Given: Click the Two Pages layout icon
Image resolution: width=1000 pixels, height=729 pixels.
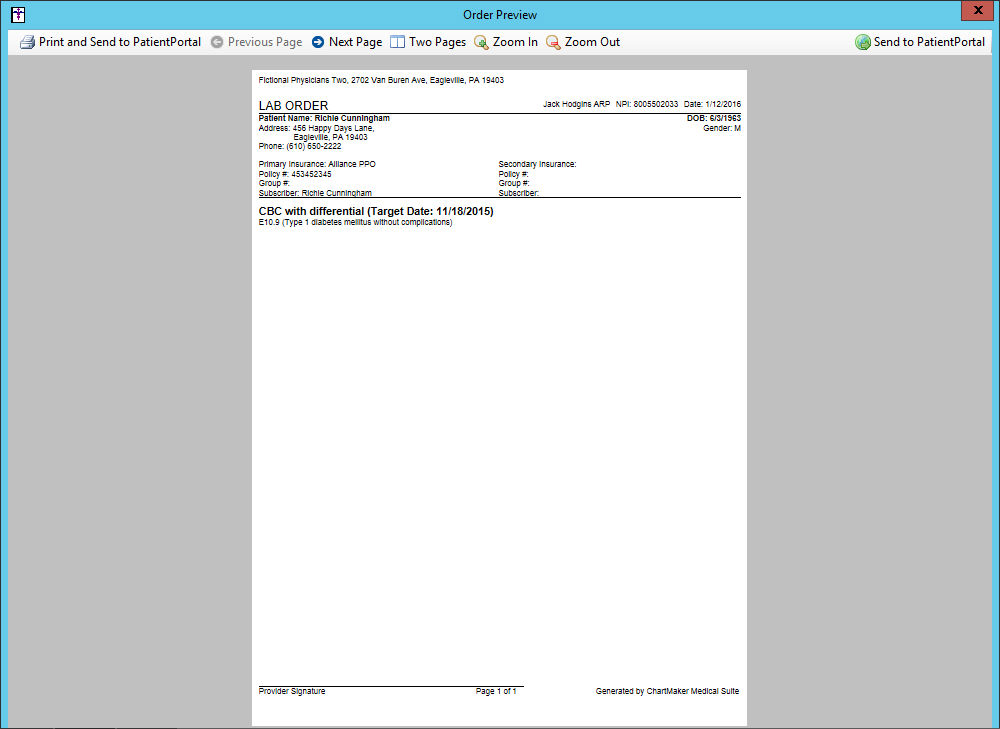Looking at the screenshot, I should (397, 42).
